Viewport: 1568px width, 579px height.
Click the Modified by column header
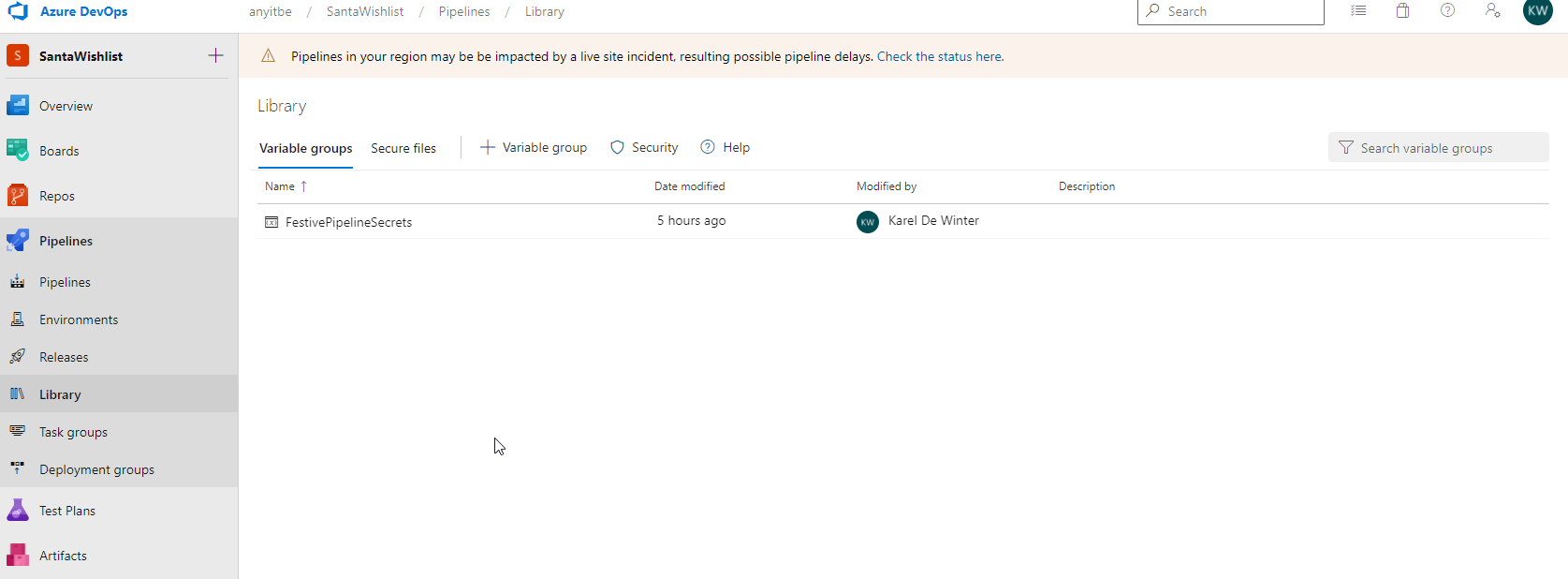(x=887, y=186)
